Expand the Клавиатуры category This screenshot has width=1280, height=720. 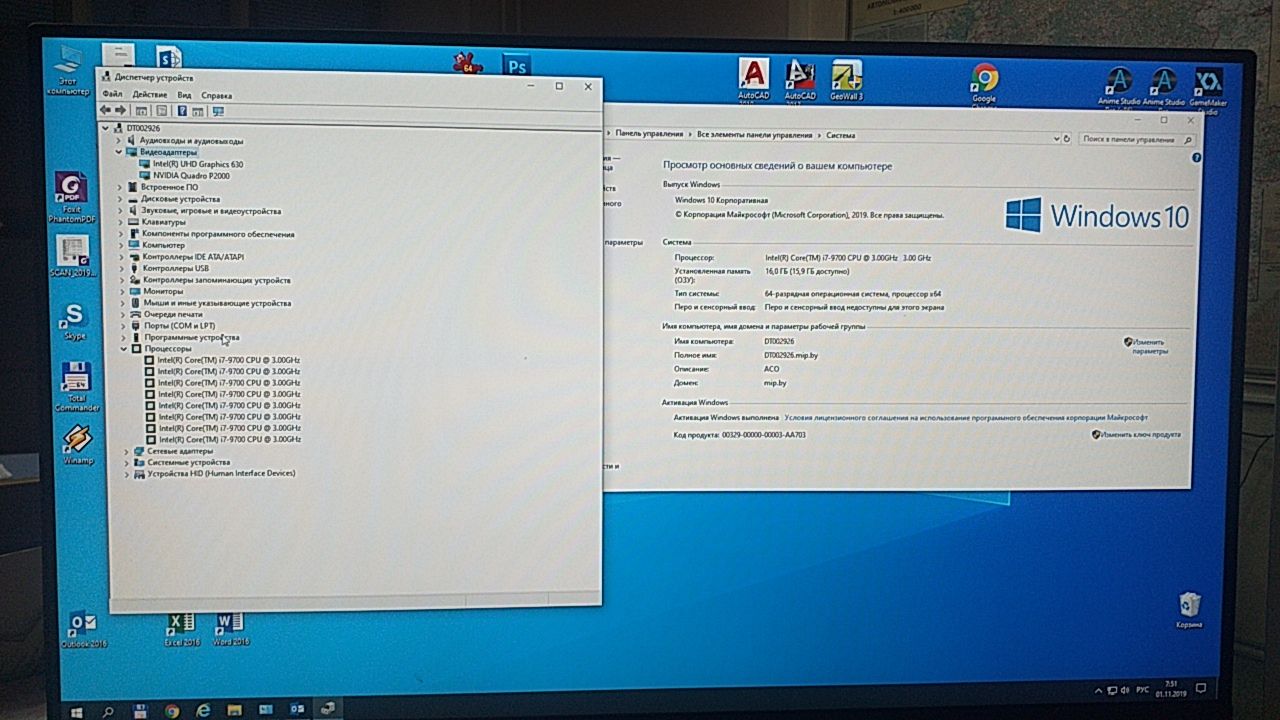(x=120, y=222)
